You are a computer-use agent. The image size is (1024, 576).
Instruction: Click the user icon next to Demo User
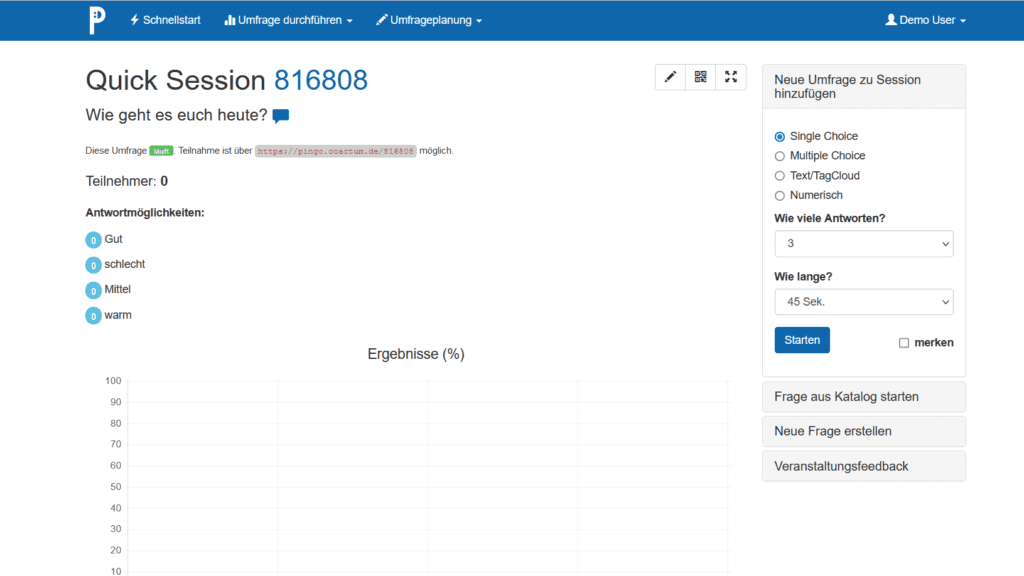pos(890,18)
